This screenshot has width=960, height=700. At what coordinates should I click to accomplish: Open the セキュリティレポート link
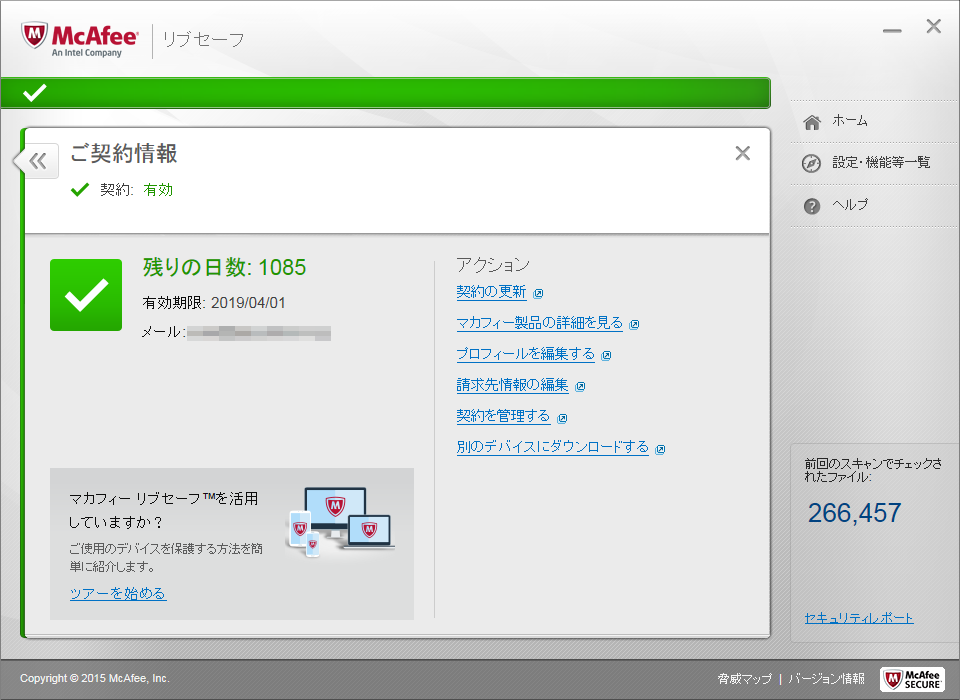point(858,618)
